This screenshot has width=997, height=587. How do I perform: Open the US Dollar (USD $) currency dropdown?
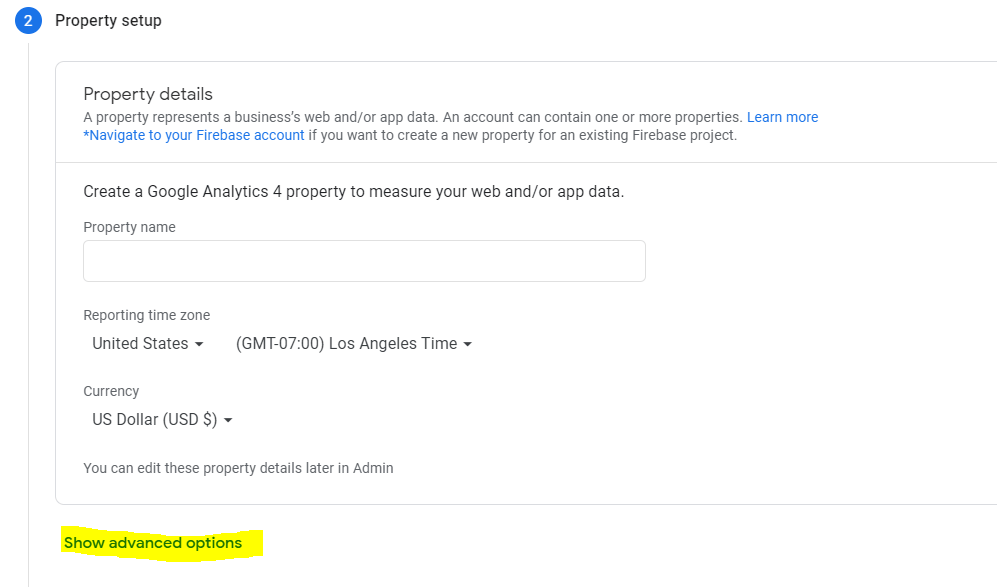coord(162,420)
